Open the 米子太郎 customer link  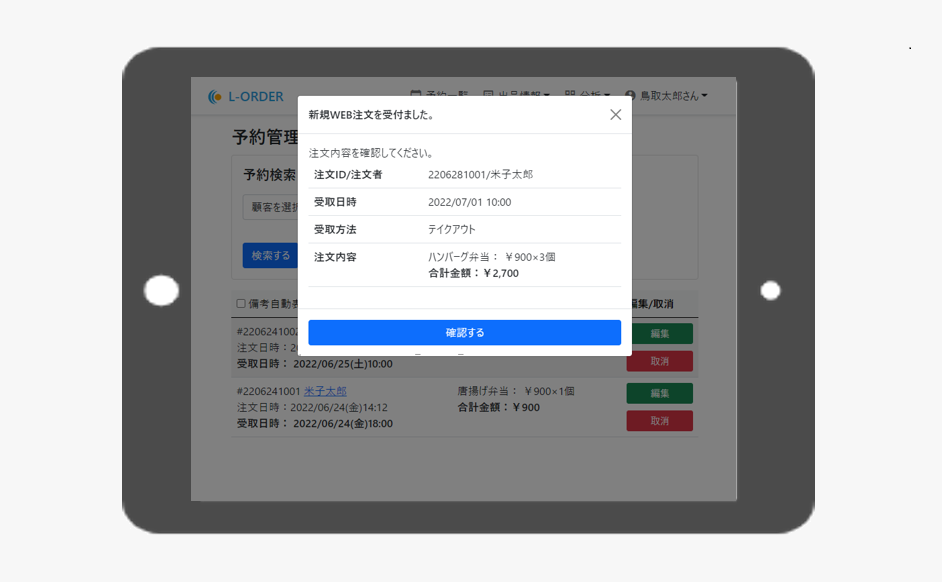[325, 391]
